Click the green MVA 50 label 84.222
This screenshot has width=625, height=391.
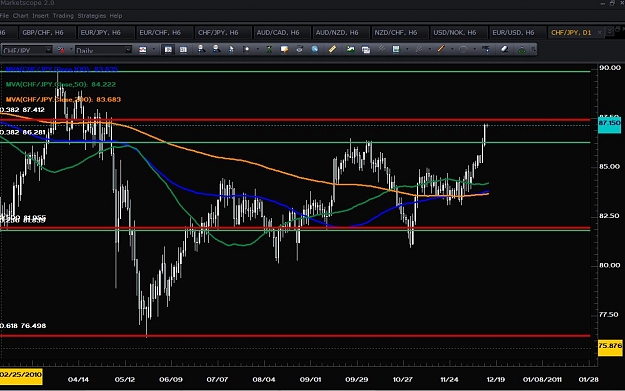61,84
